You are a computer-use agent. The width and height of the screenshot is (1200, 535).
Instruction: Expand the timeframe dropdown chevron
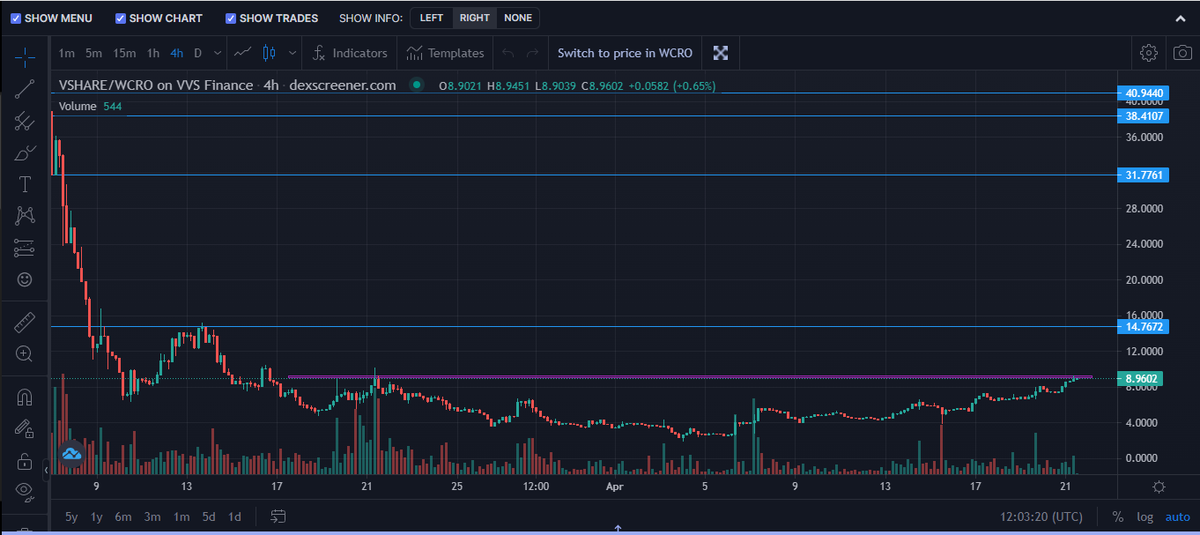click(218, 53)
